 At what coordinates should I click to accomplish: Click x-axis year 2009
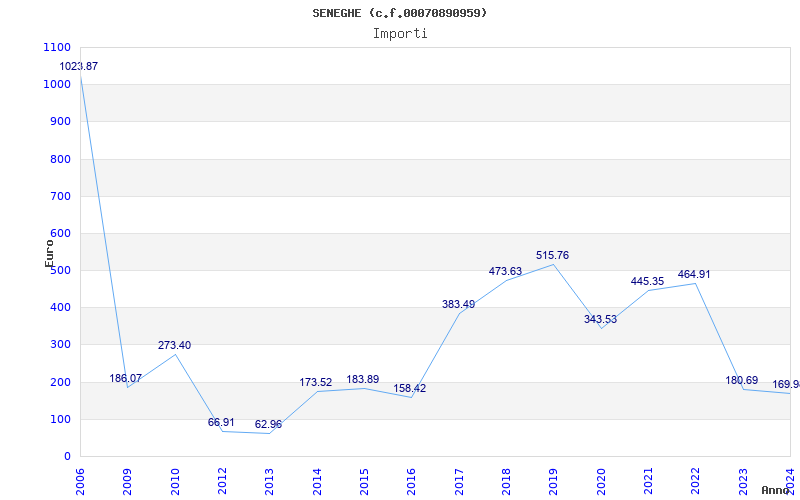coord(128,482)
